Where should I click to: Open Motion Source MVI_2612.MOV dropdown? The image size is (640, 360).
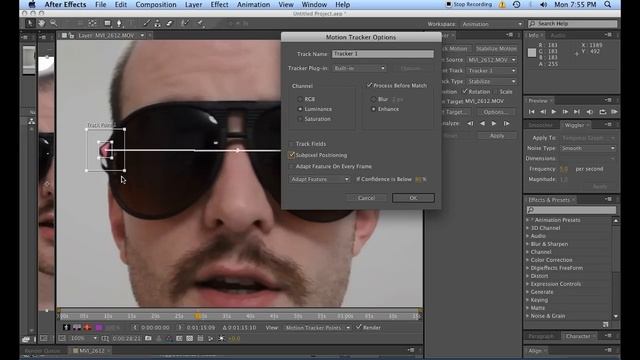coord(491,60)
